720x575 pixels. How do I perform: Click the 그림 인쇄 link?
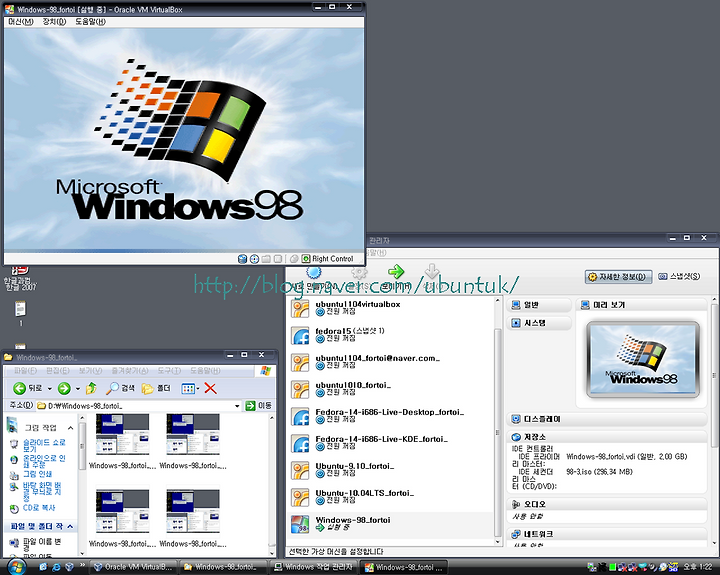38,474
